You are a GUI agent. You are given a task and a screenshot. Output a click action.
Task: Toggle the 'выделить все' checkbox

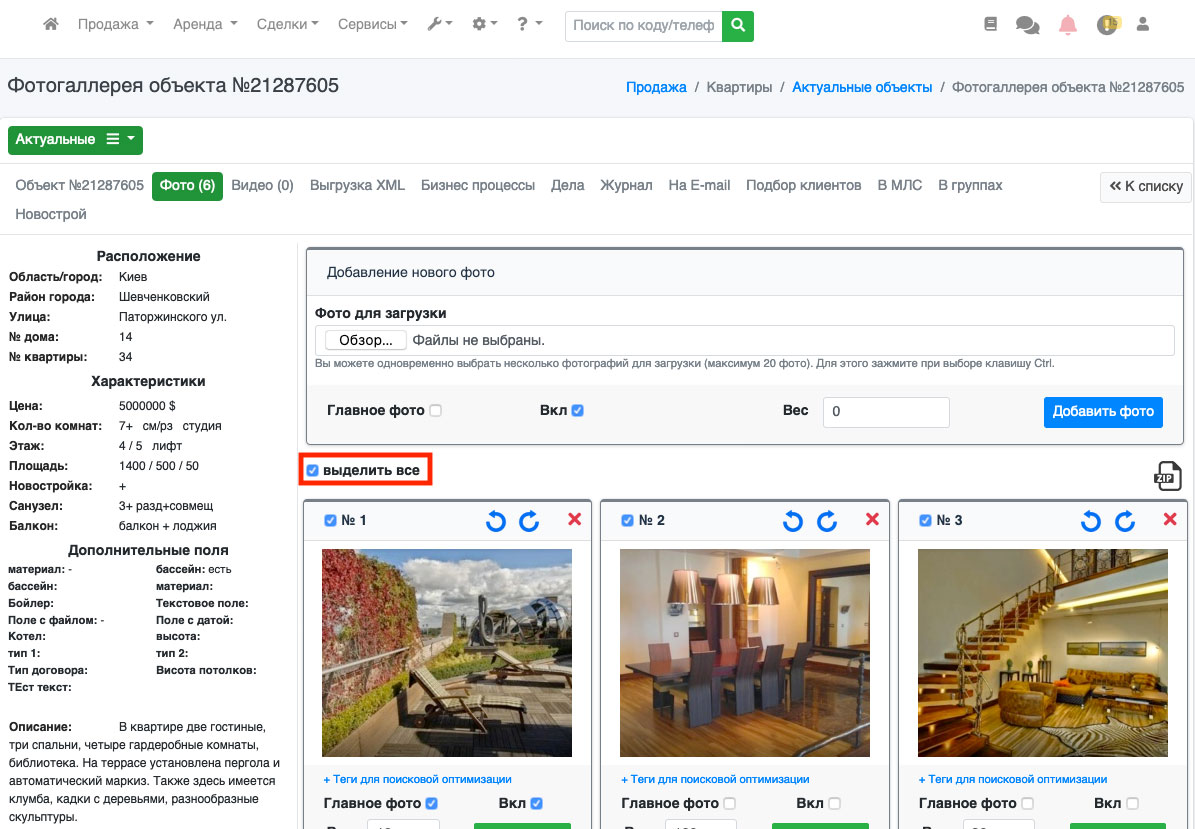point(313,470)
